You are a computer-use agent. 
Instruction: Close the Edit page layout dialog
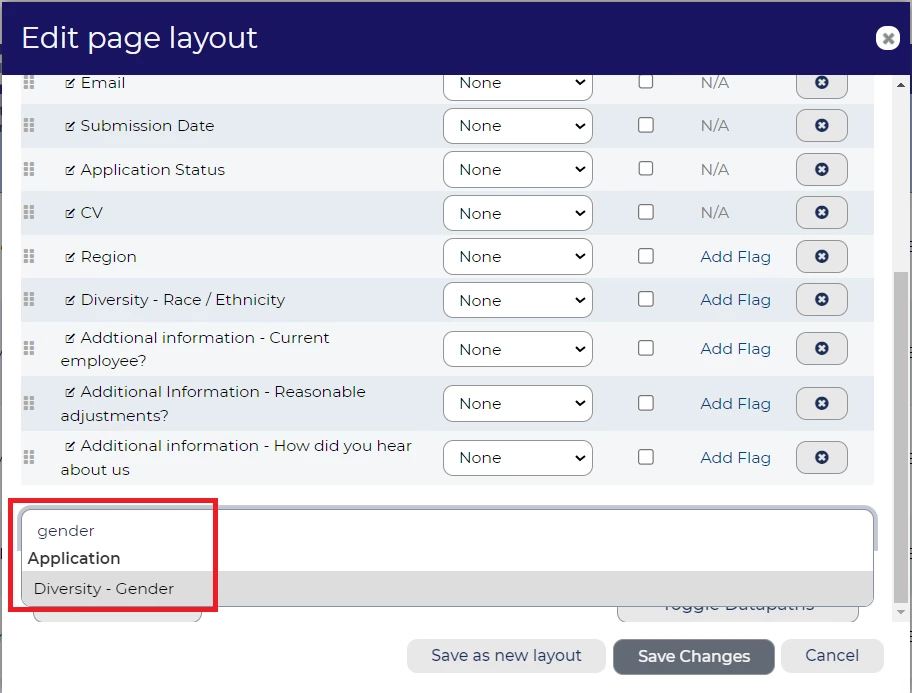pos(887,38)
